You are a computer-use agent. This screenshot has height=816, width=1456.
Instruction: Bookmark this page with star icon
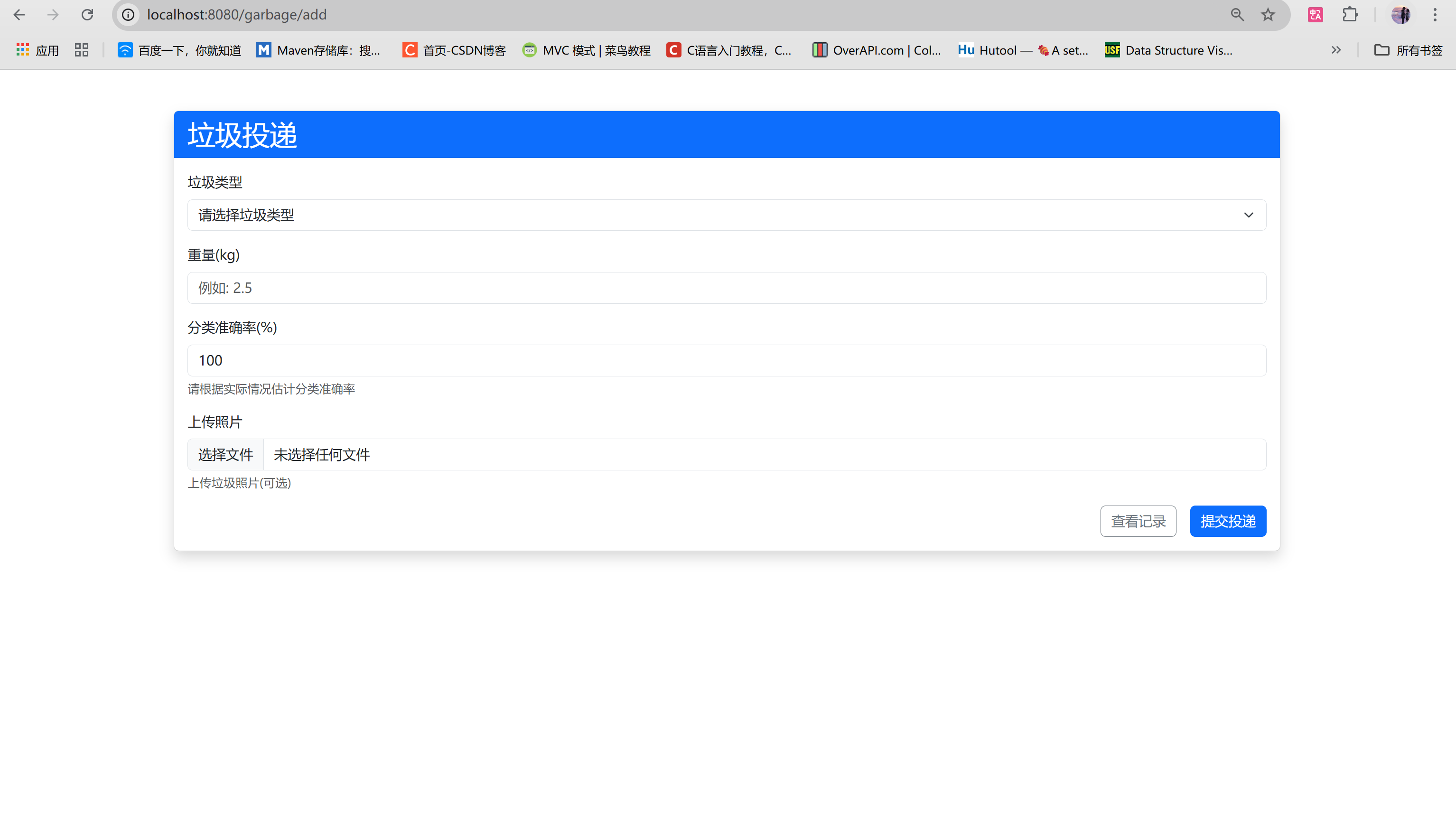(x=1268, y=15)
